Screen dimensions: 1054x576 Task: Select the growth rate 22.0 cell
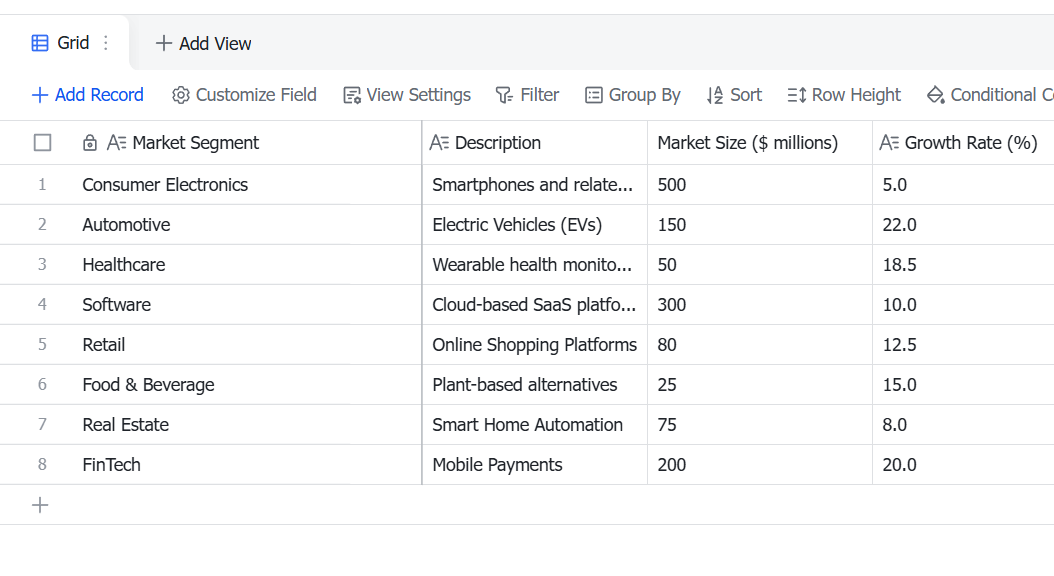[963, 224]
